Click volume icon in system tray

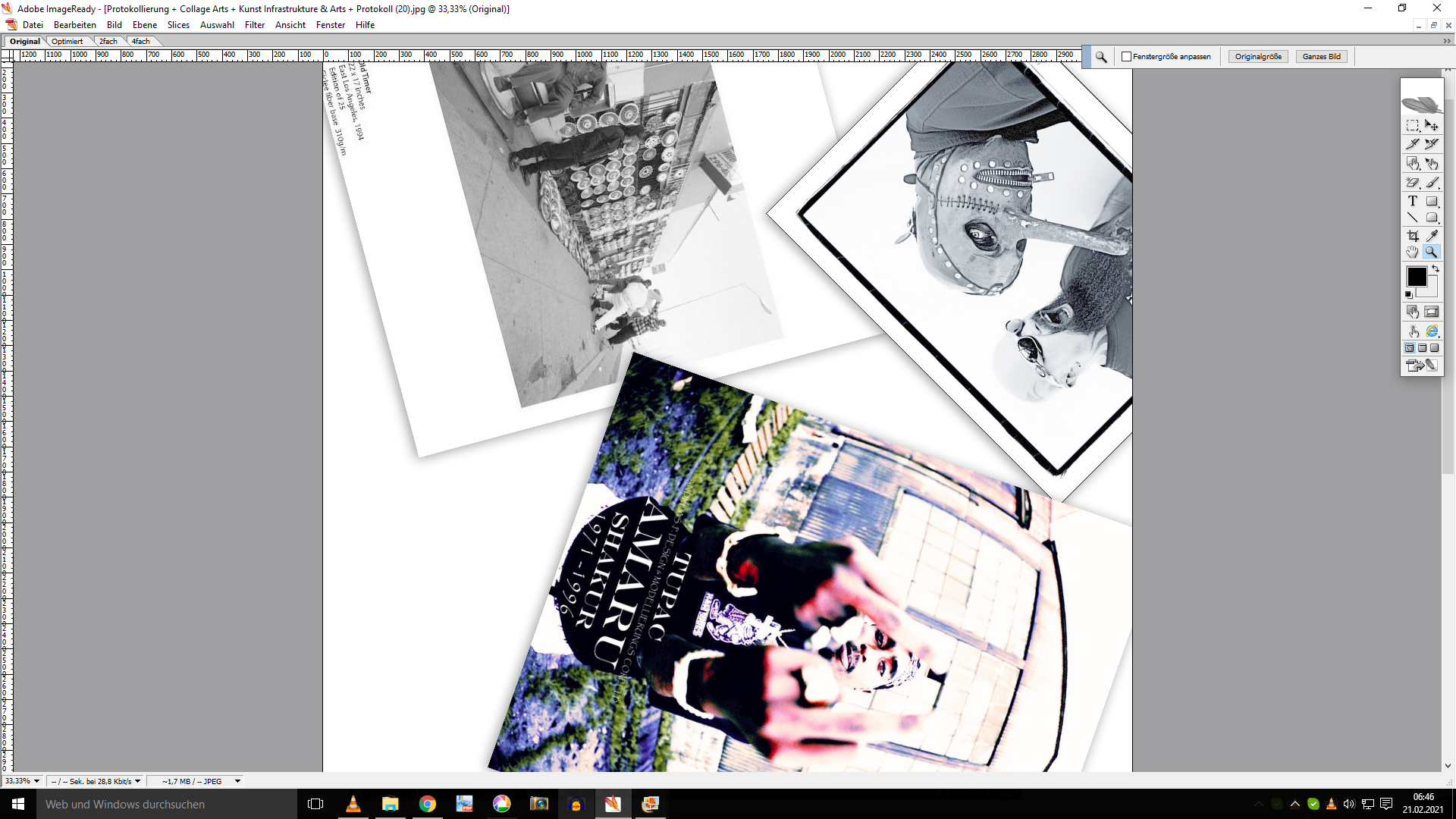[1349, 804]
